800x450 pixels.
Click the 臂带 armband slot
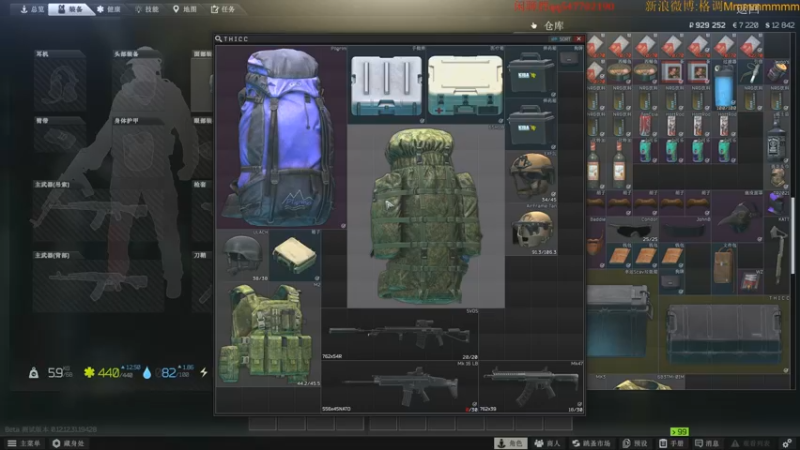(60, 135)
